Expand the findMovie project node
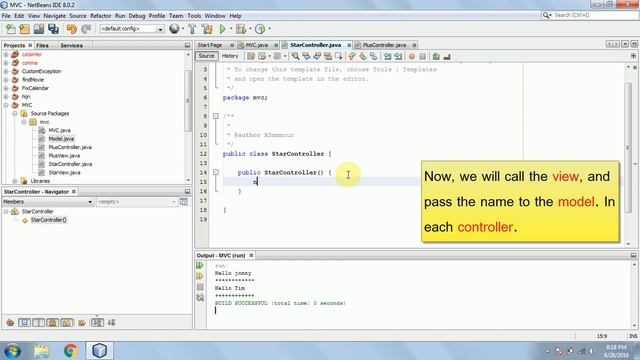Viewport: 640px width, 360px height. coord(6,80)
